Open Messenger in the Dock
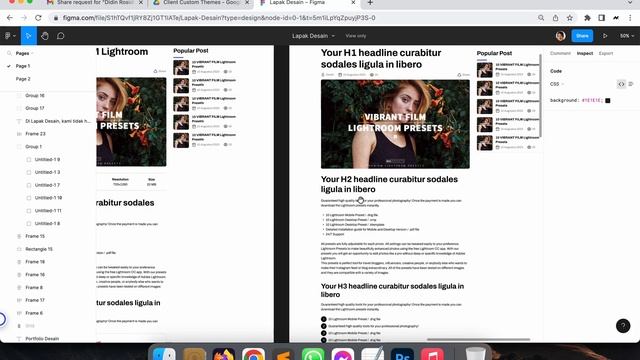The width and height of the screenshot is (640, 360). coord(342,354)
